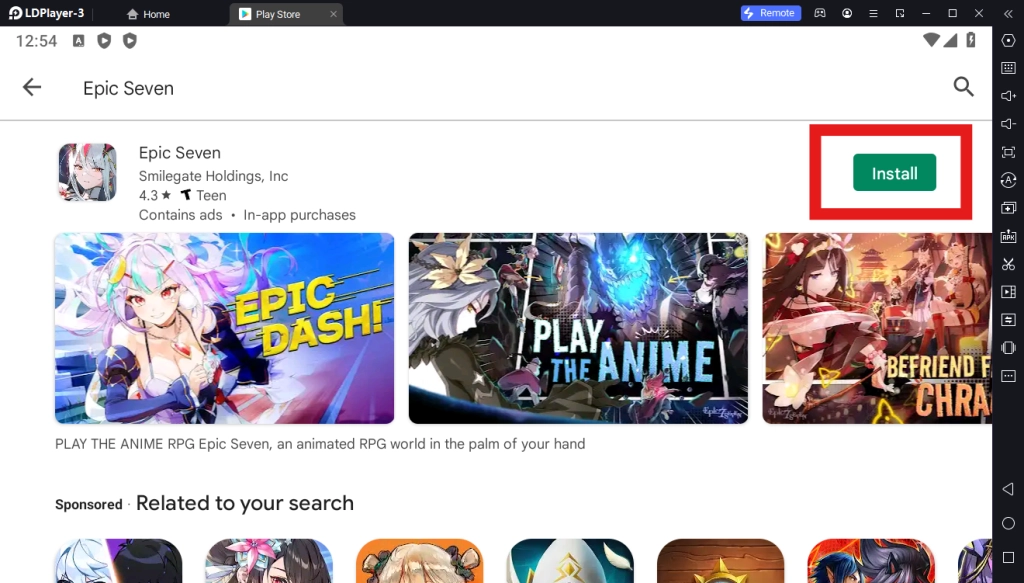Open the gamepad controller settings
Screen dimensions: 1024x583
[820, 13]
